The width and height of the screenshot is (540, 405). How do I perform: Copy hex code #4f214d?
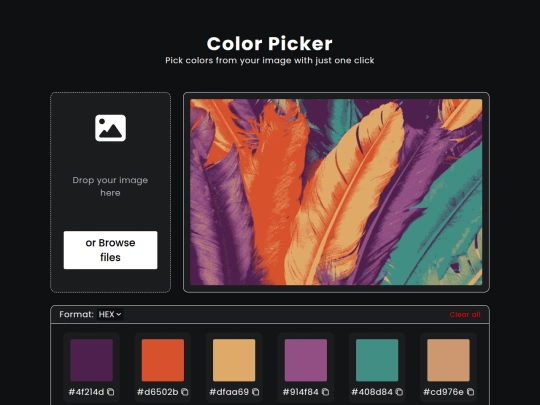pos(111,392)
